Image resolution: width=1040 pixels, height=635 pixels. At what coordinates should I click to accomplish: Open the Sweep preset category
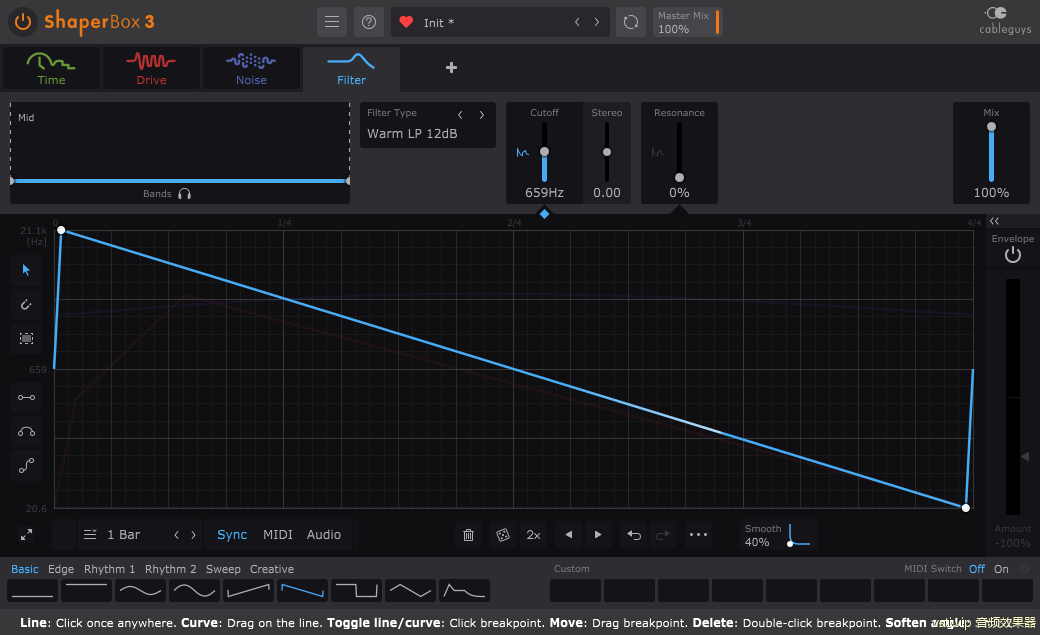click(x=223, y=569)
